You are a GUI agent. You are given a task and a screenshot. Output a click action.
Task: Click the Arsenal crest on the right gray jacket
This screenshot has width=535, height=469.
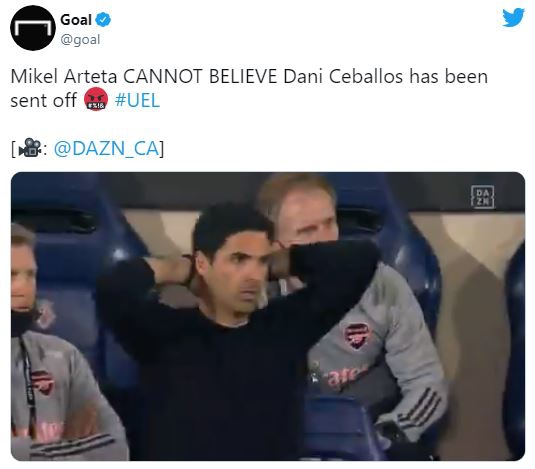(x=357, y=335)
